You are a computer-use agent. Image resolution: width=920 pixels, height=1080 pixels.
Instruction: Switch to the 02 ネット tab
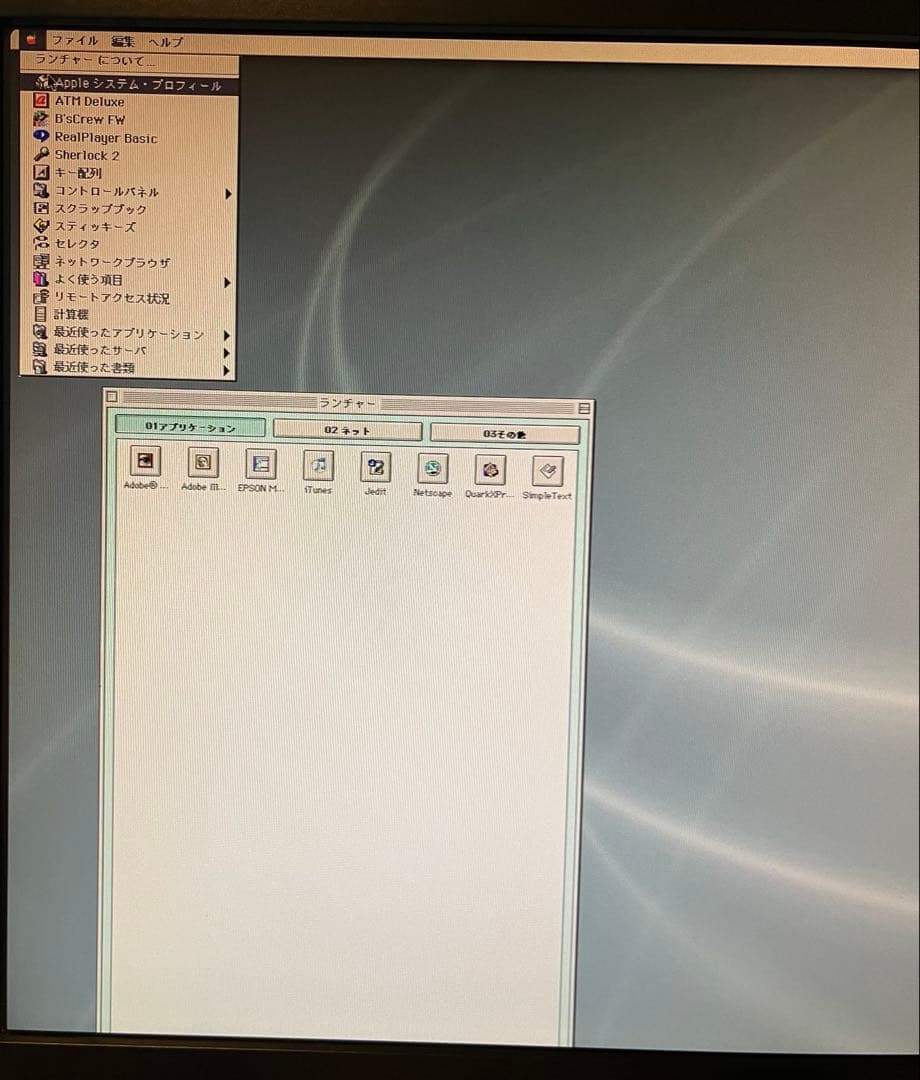[x=346, y=429]
